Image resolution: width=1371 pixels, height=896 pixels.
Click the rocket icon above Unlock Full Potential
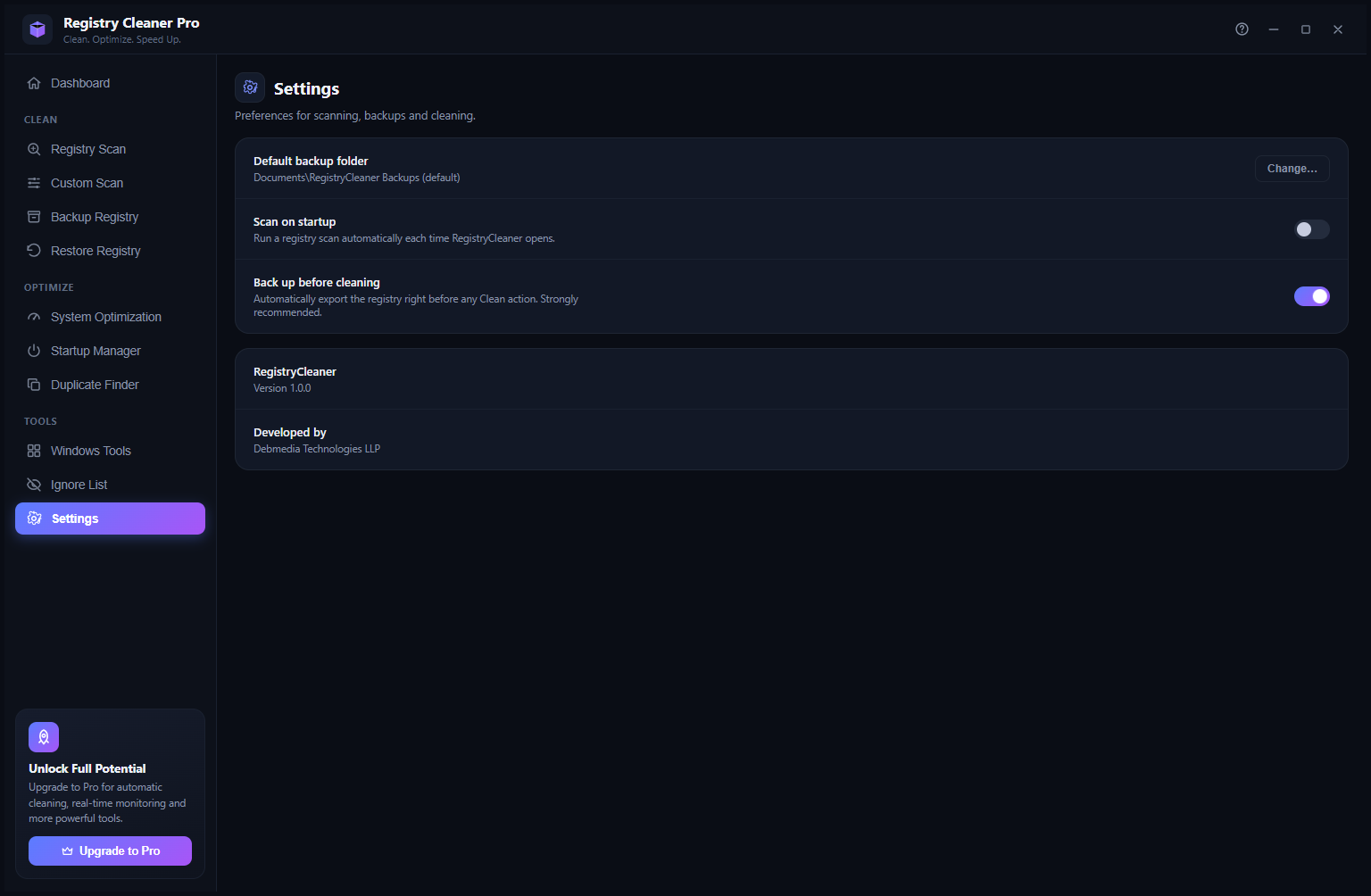(x=44, y=737)
